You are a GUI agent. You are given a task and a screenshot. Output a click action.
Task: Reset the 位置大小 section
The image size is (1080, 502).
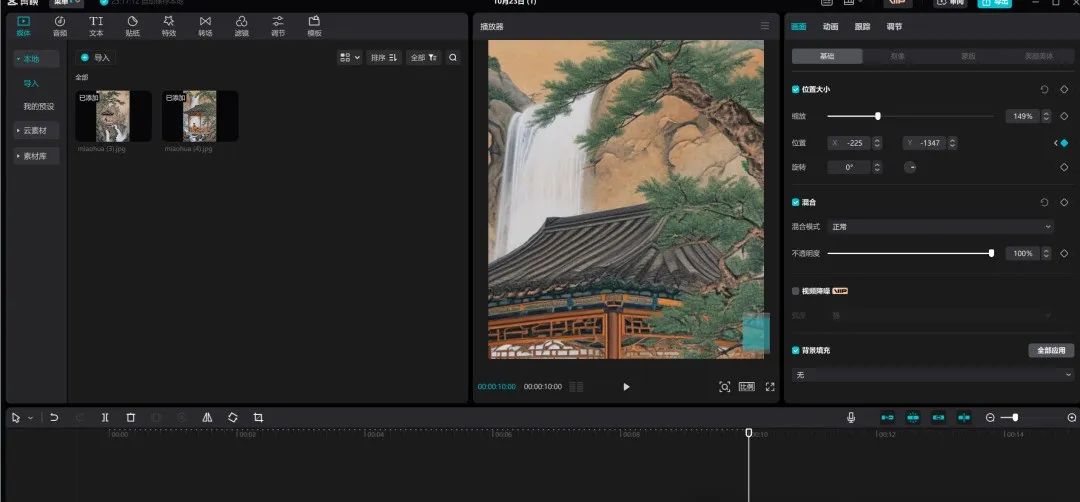pos(1044,90)
